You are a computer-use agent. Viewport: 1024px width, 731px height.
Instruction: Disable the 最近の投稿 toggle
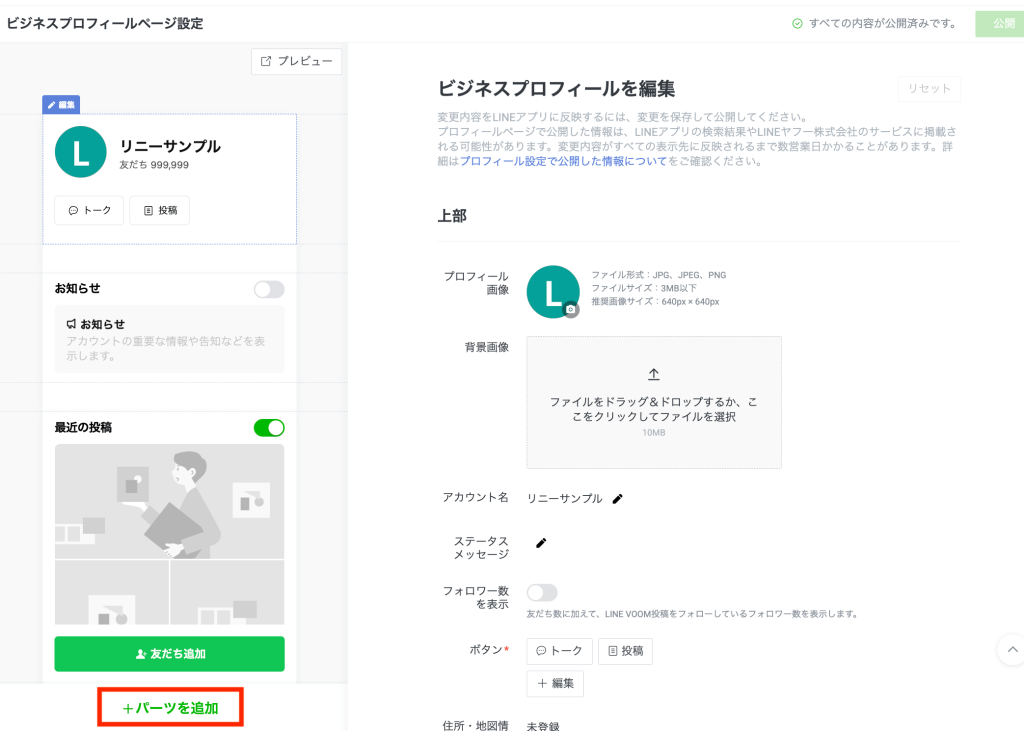pos(268,426)
